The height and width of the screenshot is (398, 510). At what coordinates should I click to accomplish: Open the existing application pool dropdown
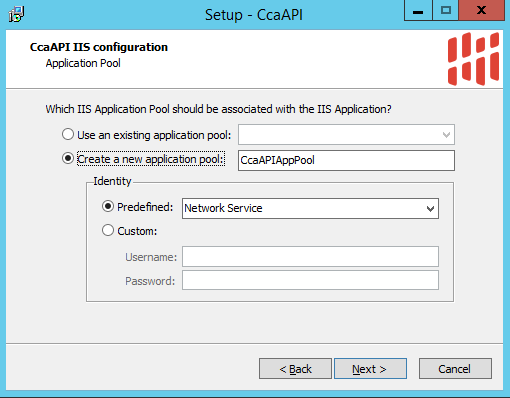346,135
